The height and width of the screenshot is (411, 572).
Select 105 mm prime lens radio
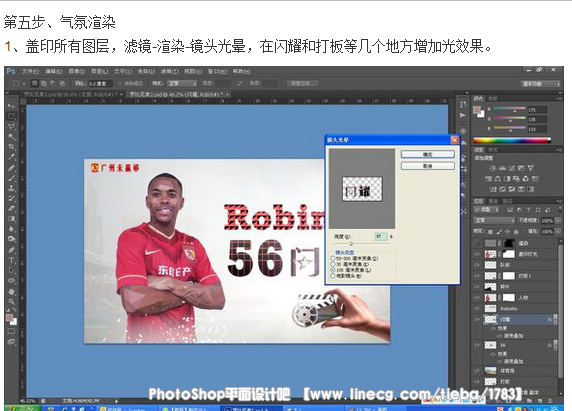[333, 270]
